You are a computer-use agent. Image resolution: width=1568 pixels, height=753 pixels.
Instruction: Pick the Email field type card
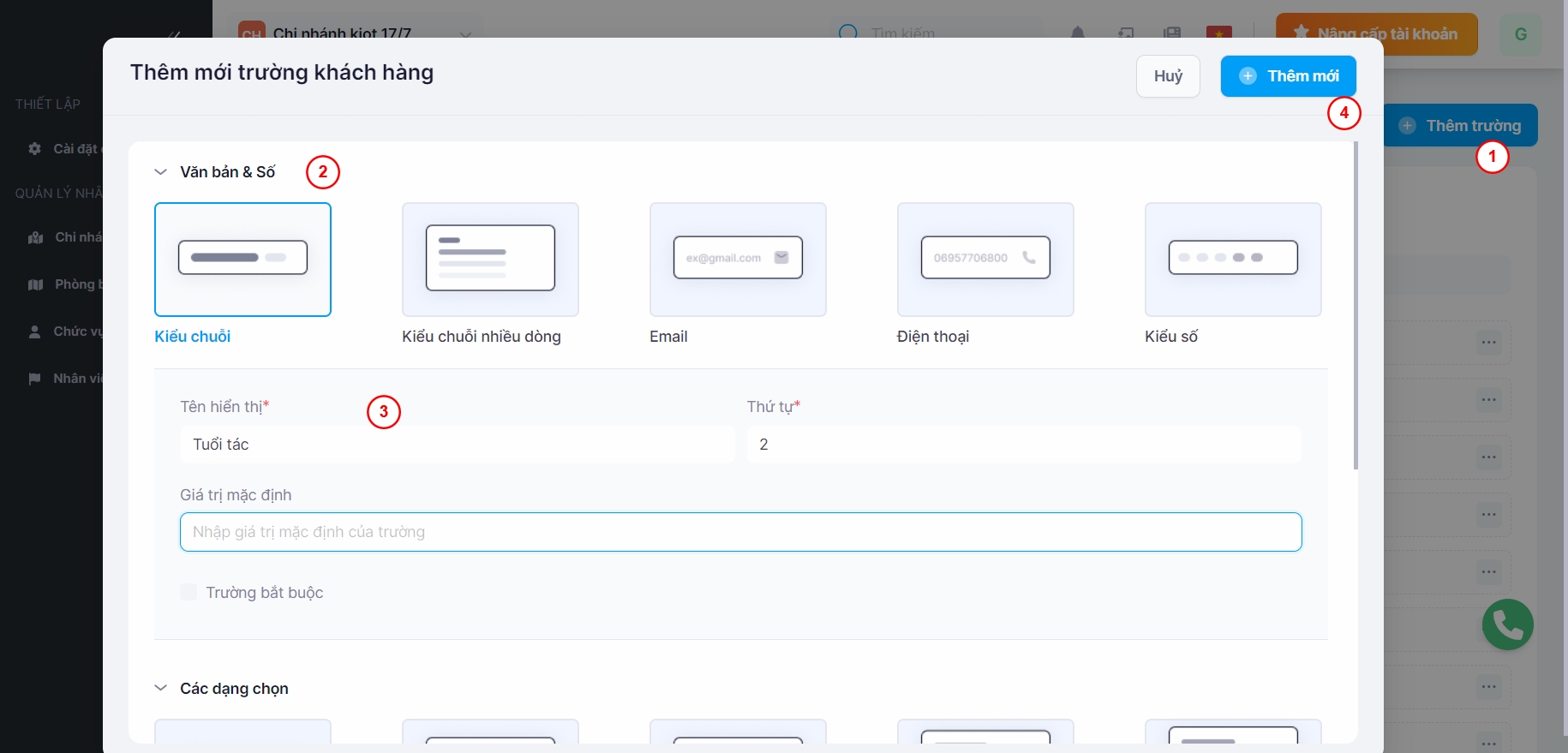click(738, 260)
